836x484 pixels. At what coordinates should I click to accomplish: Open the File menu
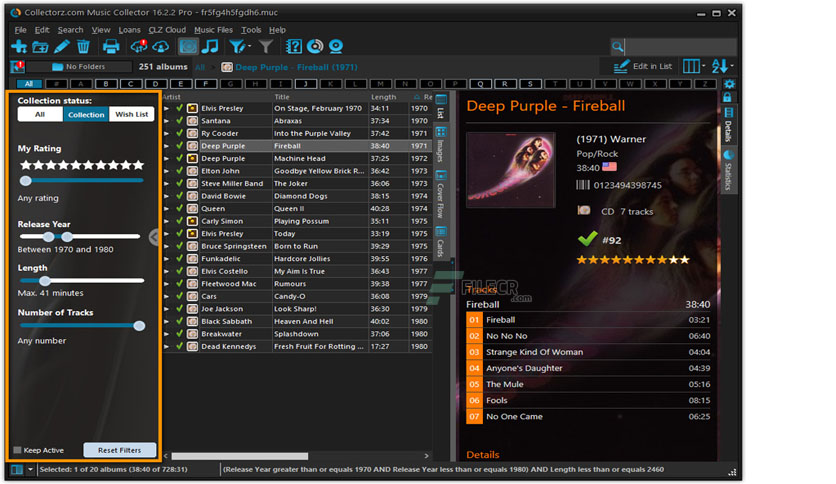tap(20, 30)
